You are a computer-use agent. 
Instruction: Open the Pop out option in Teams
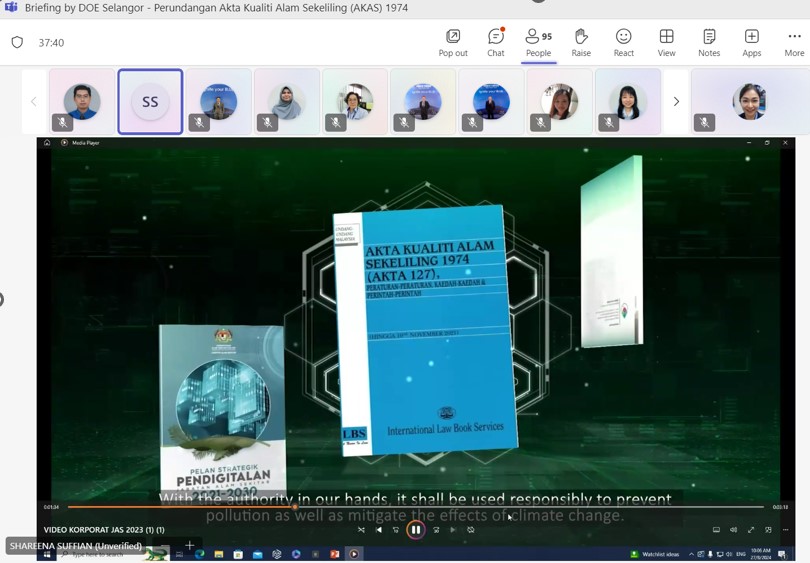click(x=453, y=42)
